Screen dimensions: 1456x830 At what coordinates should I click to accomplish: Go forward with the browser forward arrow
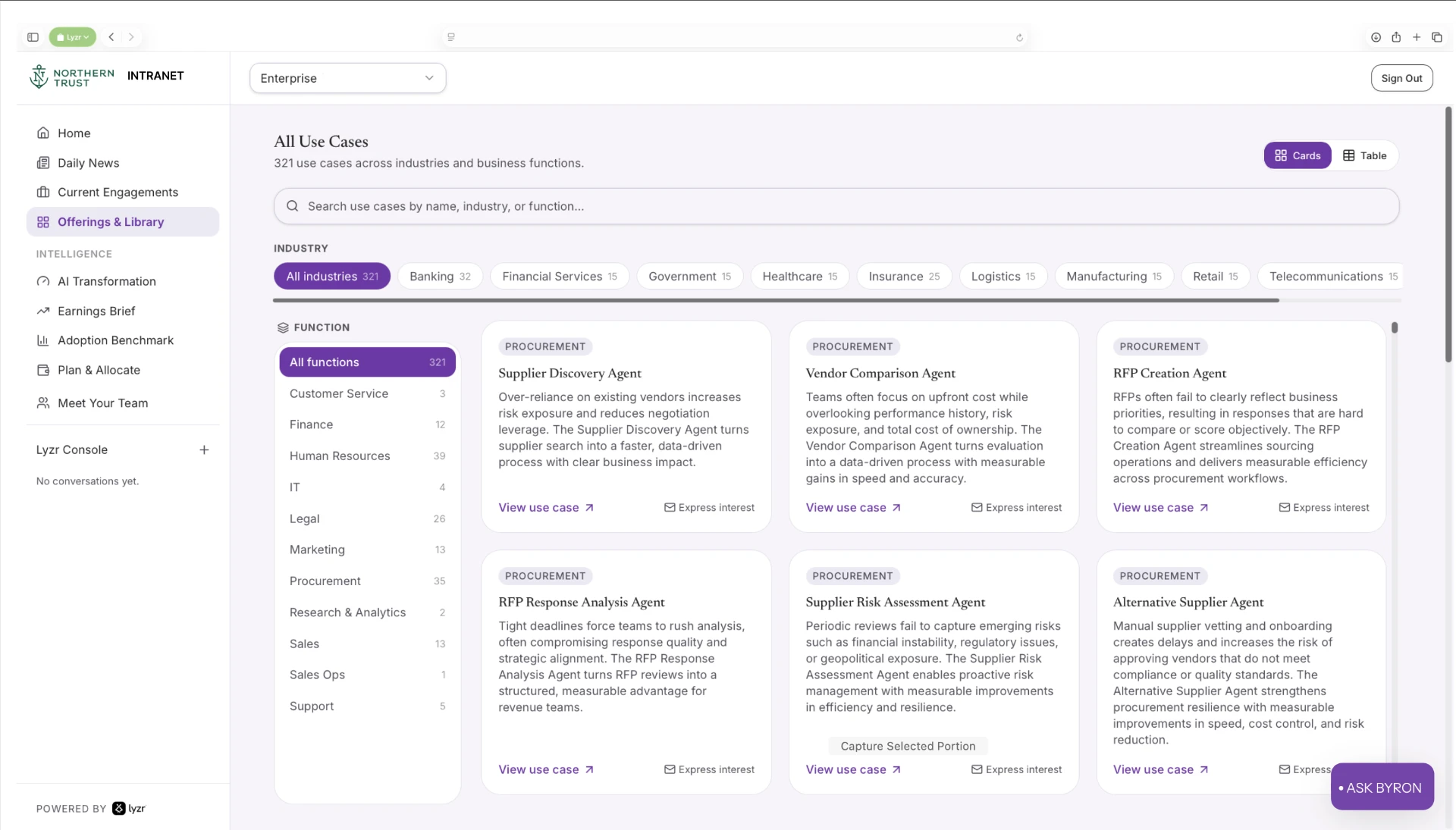[131, 37]
